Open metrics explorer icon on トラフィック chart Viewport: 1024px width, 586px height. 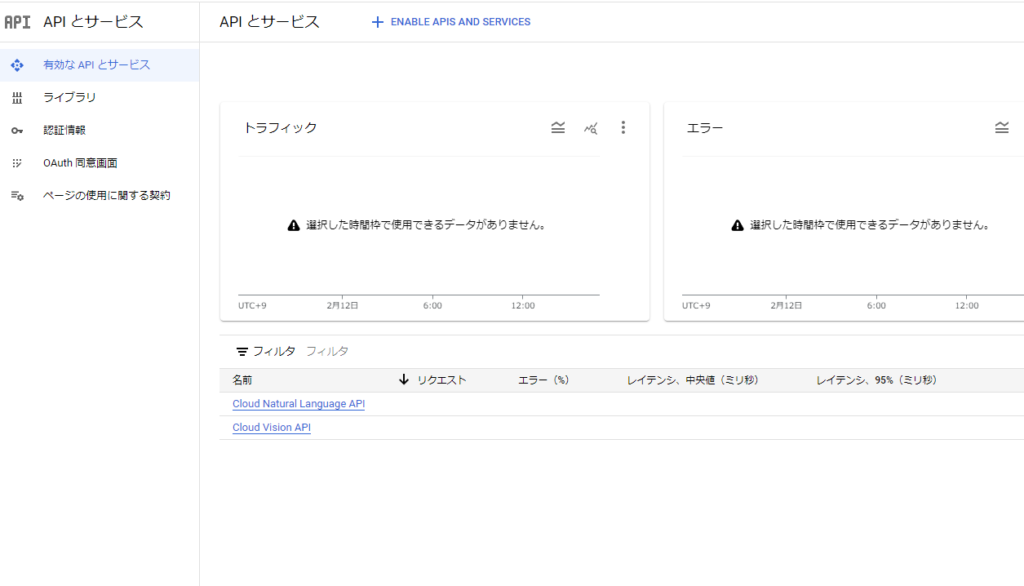pyautogui.click(x=590, y=128)
